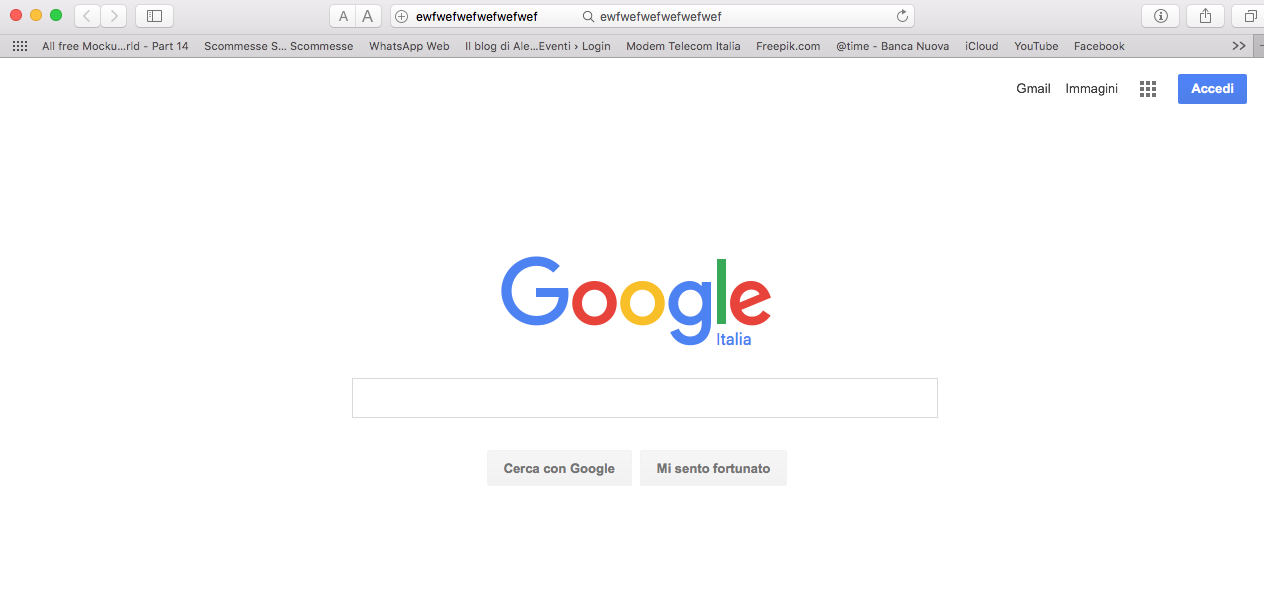Show all tabs overview icon
Image resolution: width=1264 pixels, height=596 pixels.
click(1250, 16)
